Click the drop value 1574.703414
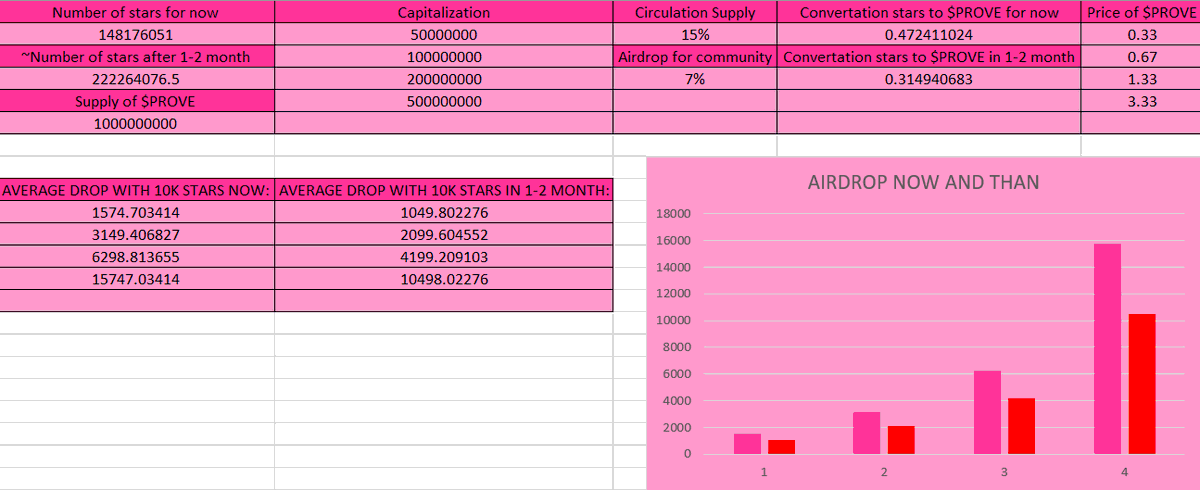Viewport: 1200px width, 490px height. click(x=136, y=213)
